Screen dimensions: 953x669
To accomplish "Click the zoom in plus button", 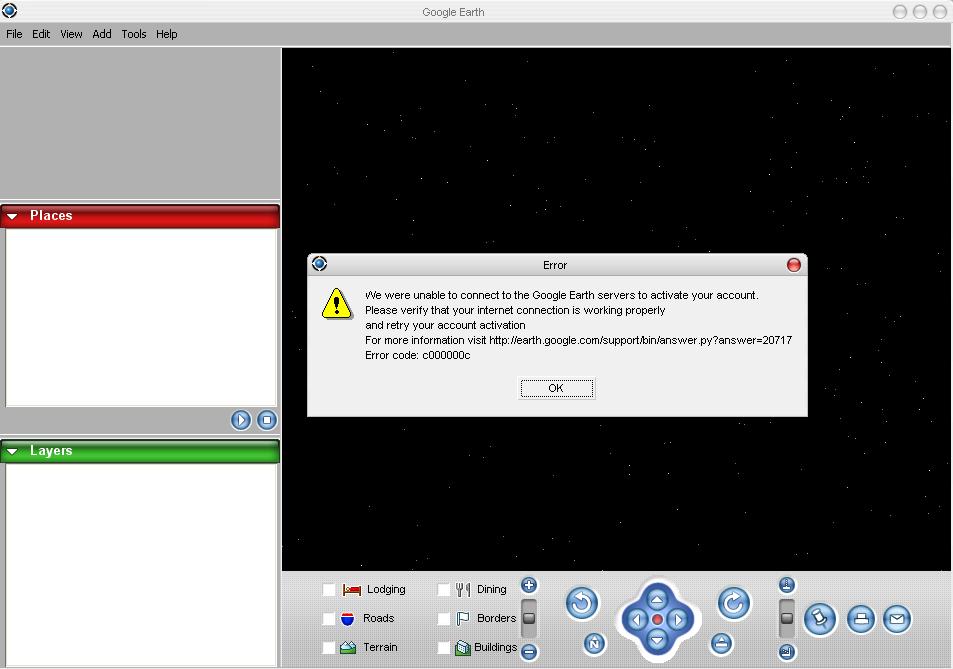I will coord(529,585).
